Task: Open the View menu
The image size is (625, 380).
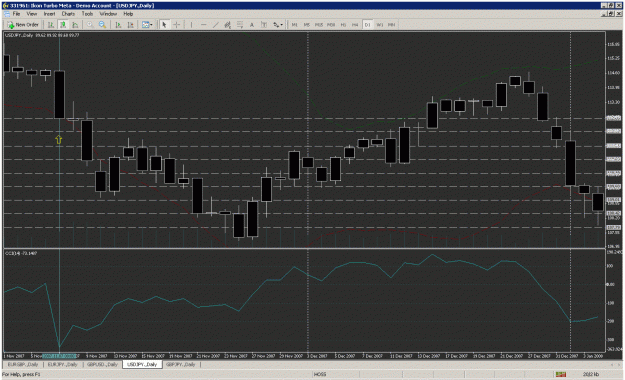Action: (31, 14)
